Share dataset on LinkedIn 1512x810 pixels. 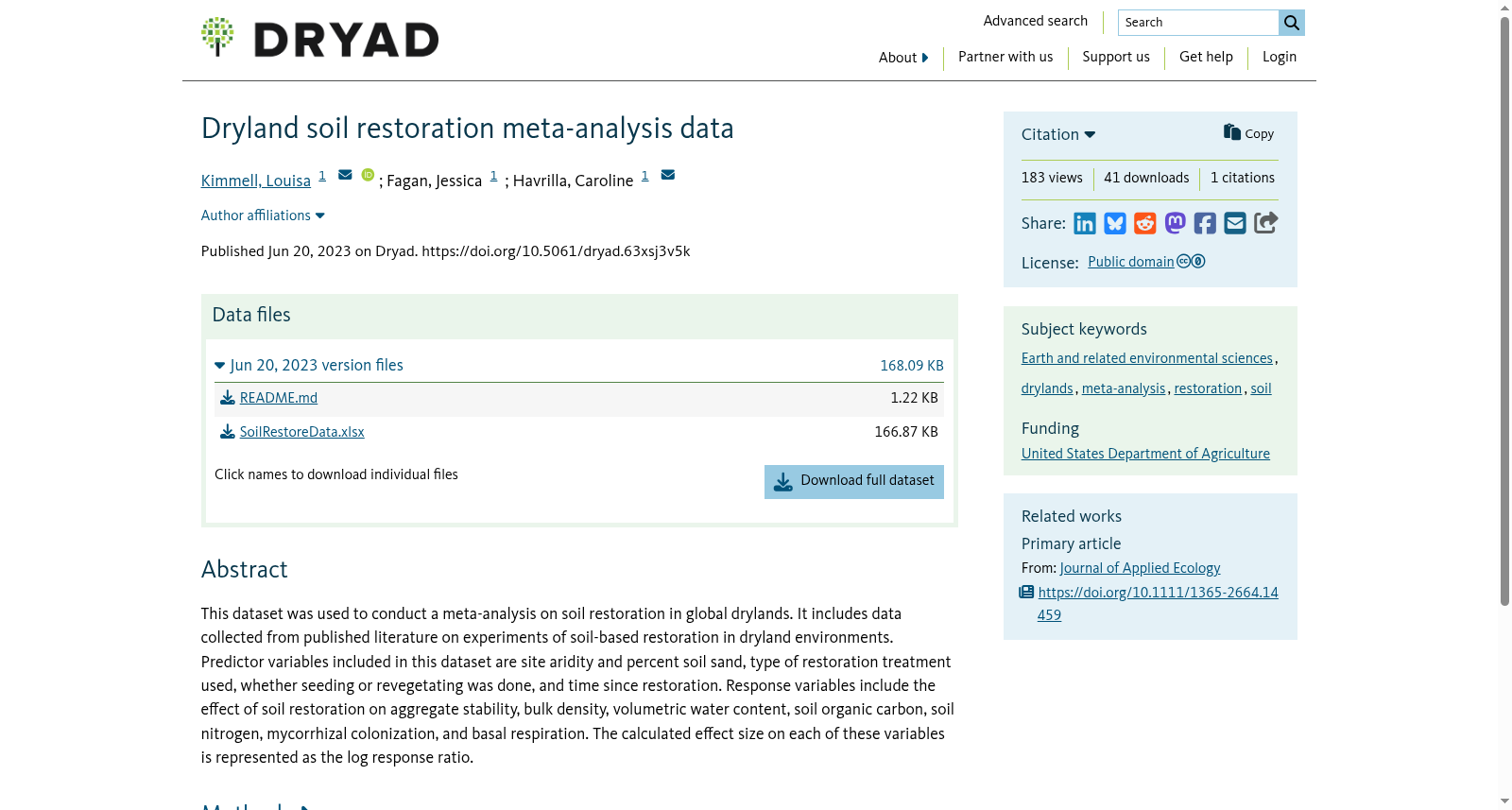[x=1085, y=223]
